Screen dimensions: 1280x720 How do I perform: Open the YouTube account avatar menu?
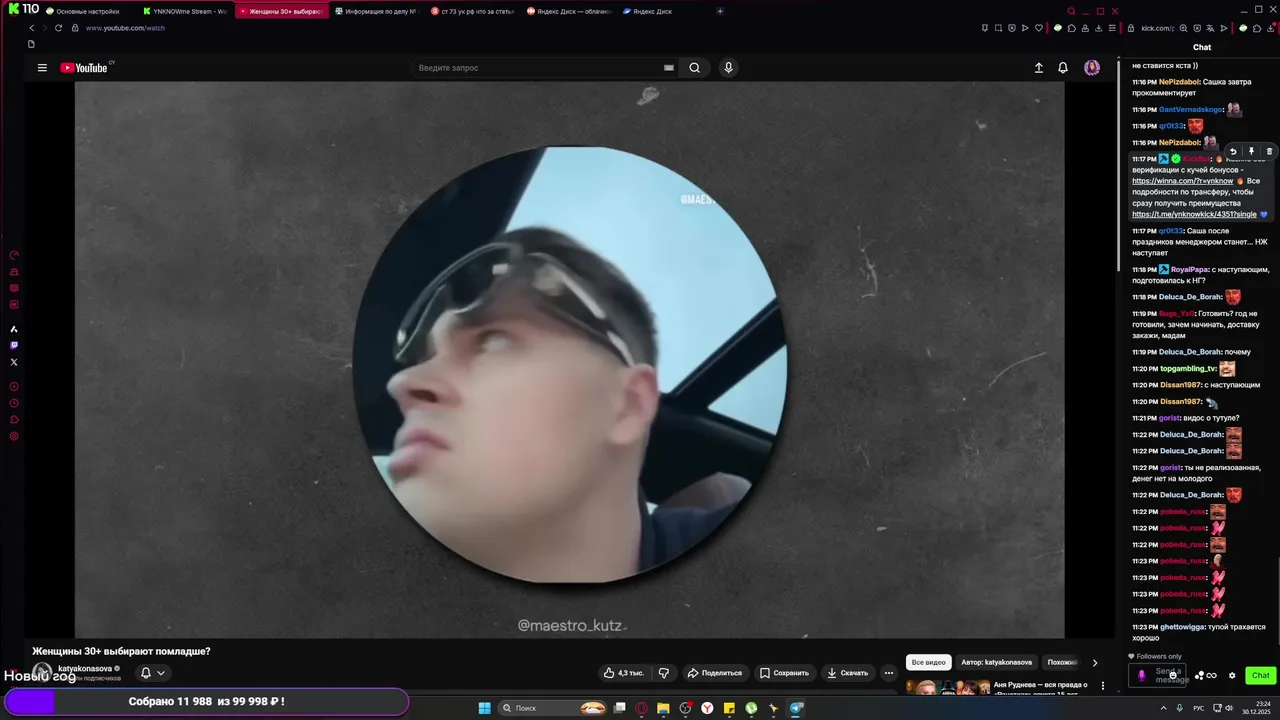pos(1092,68)
